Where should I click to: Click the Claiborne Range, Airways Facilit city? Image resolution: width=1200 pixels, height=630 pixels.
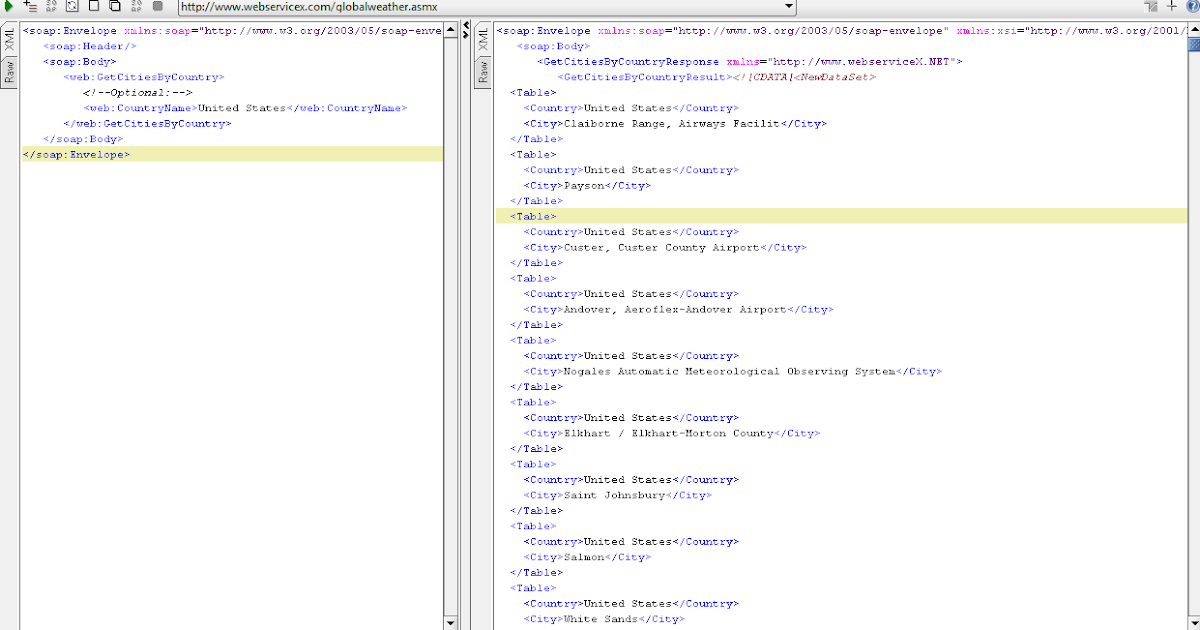675,124
